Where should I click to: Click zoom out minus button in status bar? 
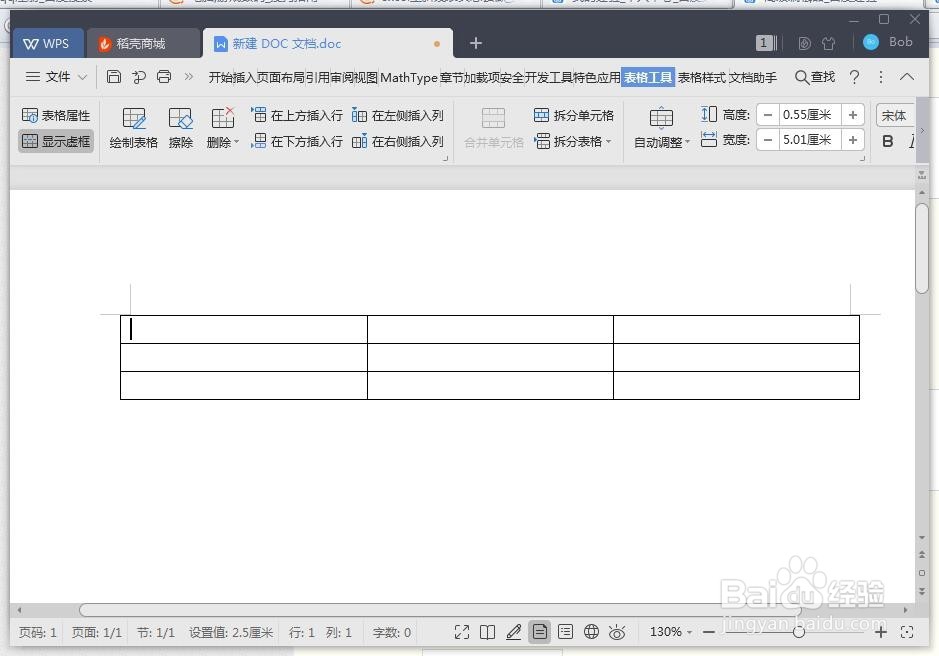coord(708,632)
